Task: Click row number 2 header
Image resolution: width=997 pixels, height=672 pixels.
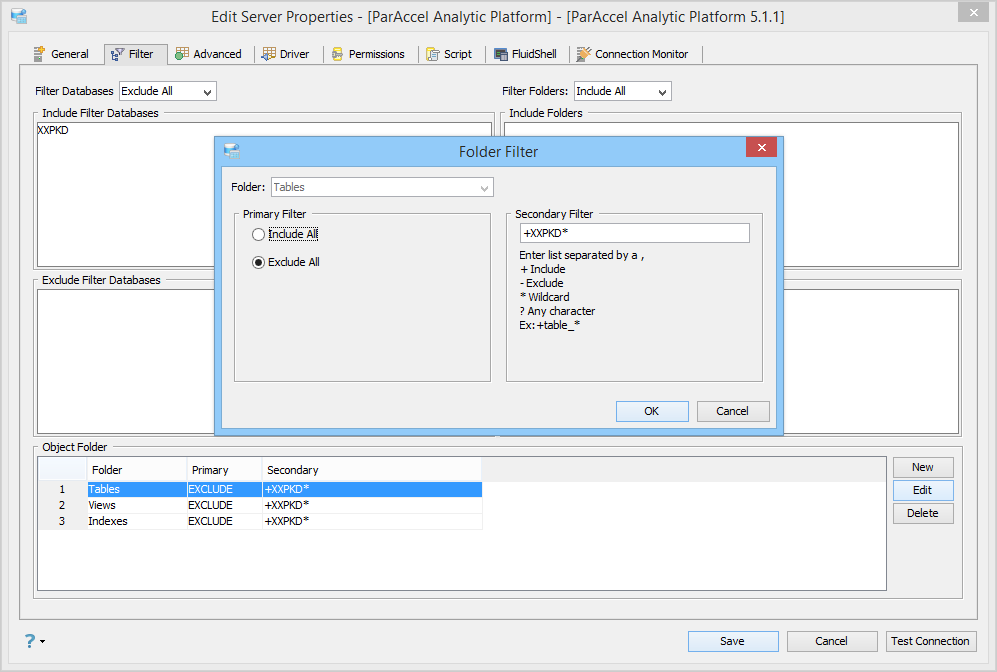Action: [x=62, y=505]
